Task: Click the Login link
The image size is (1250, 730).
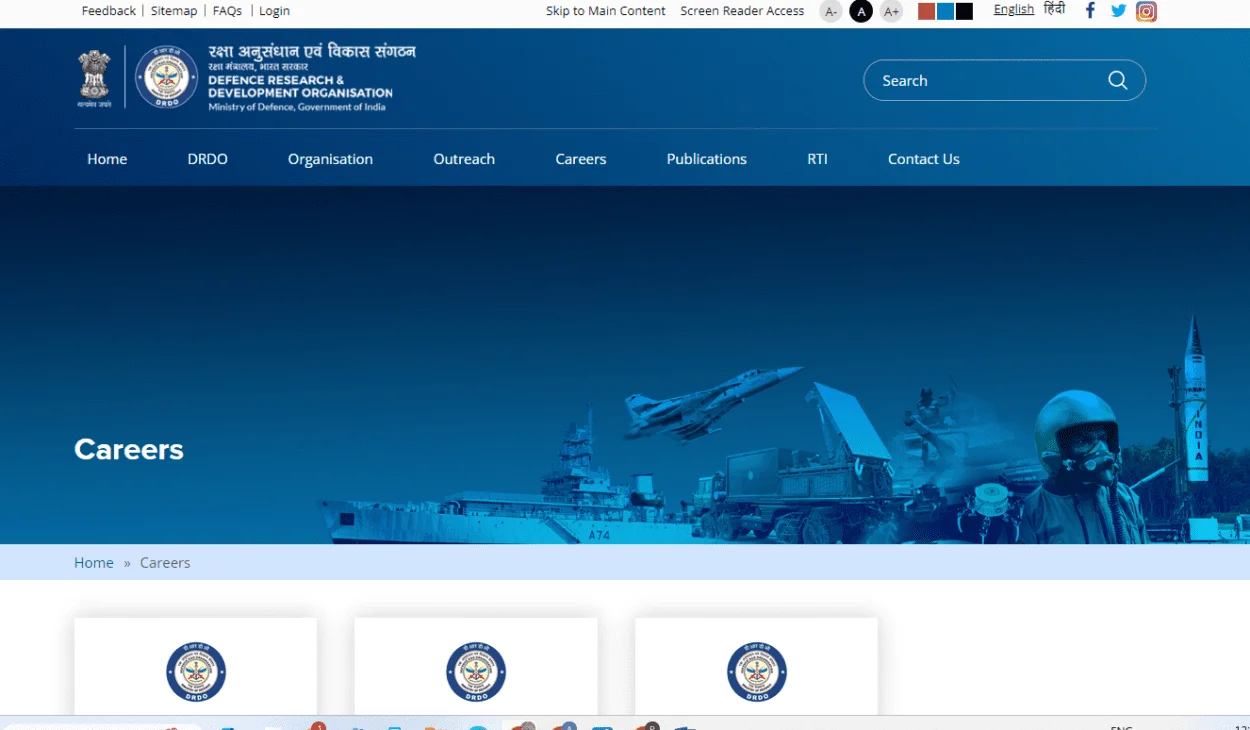Action: tap(274, 11)
